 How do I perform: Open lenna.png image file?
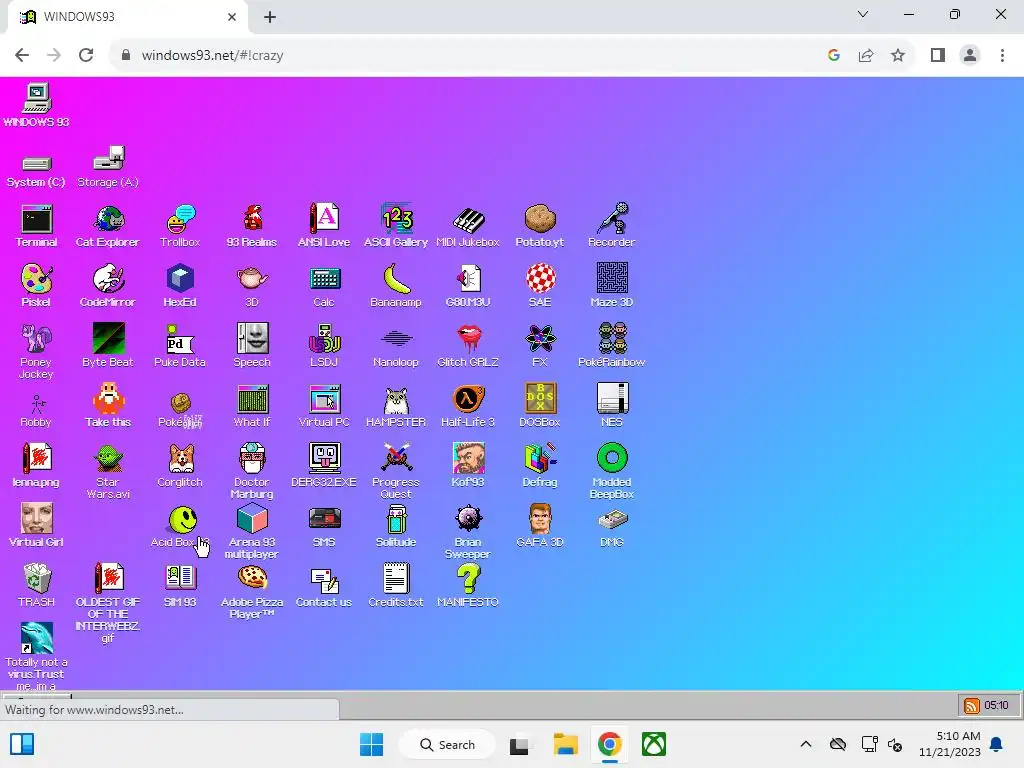pos(36,466)
